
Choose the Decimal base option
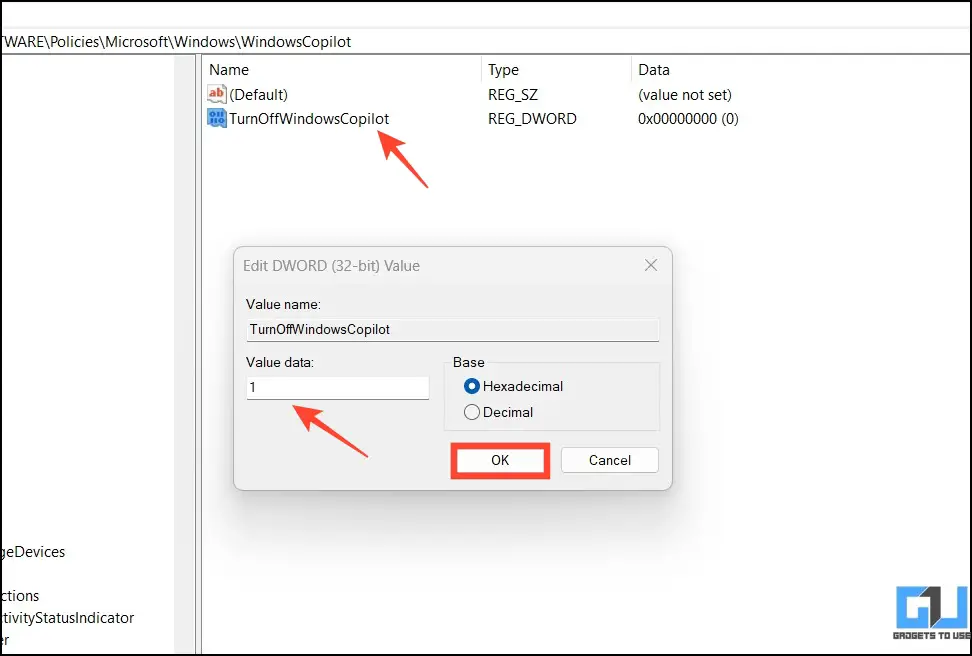click(472, 412)
